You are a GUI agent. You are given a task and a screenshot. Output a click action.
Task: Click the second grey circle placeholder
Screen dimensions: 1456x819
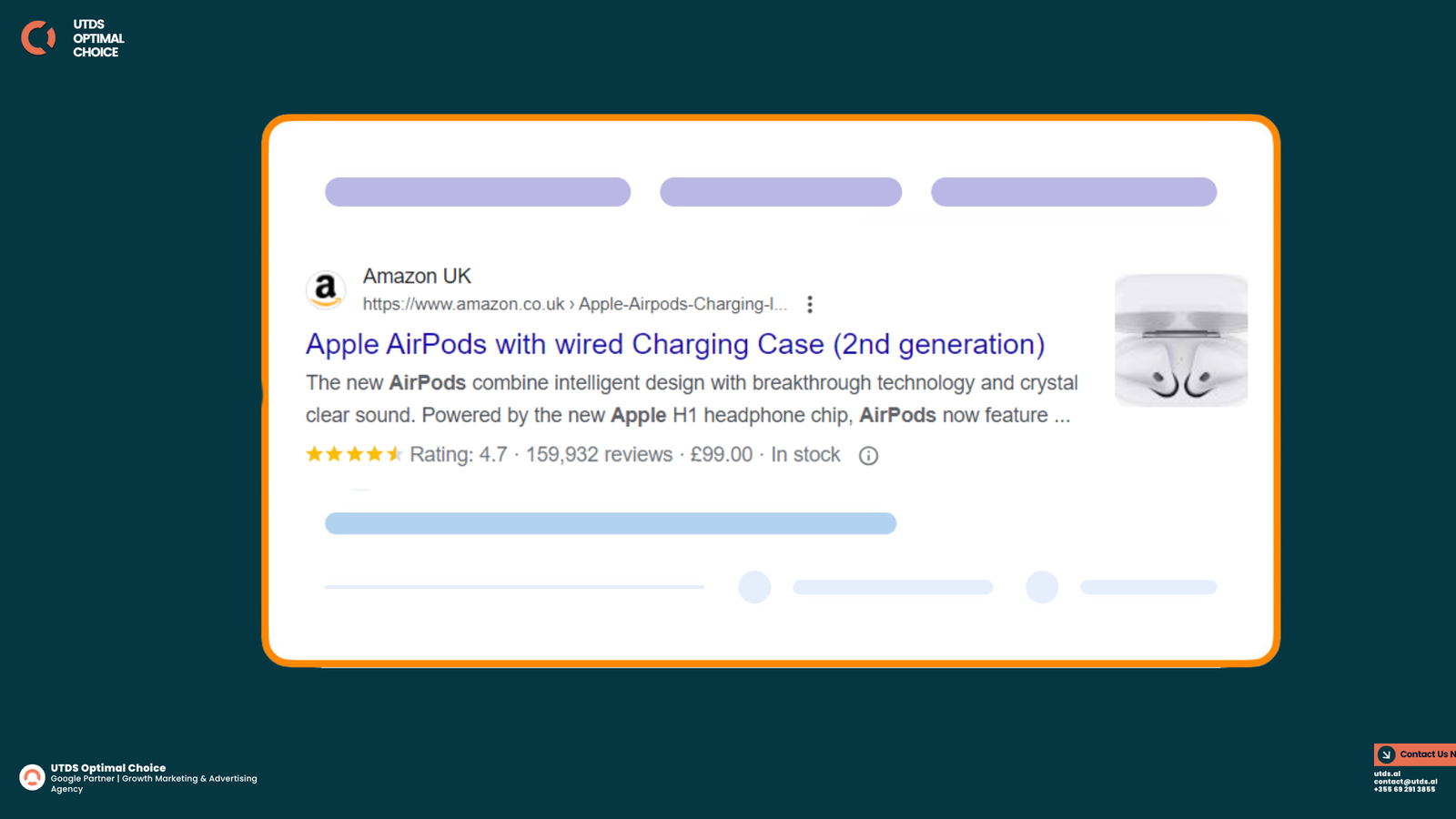coord(1042,587)
